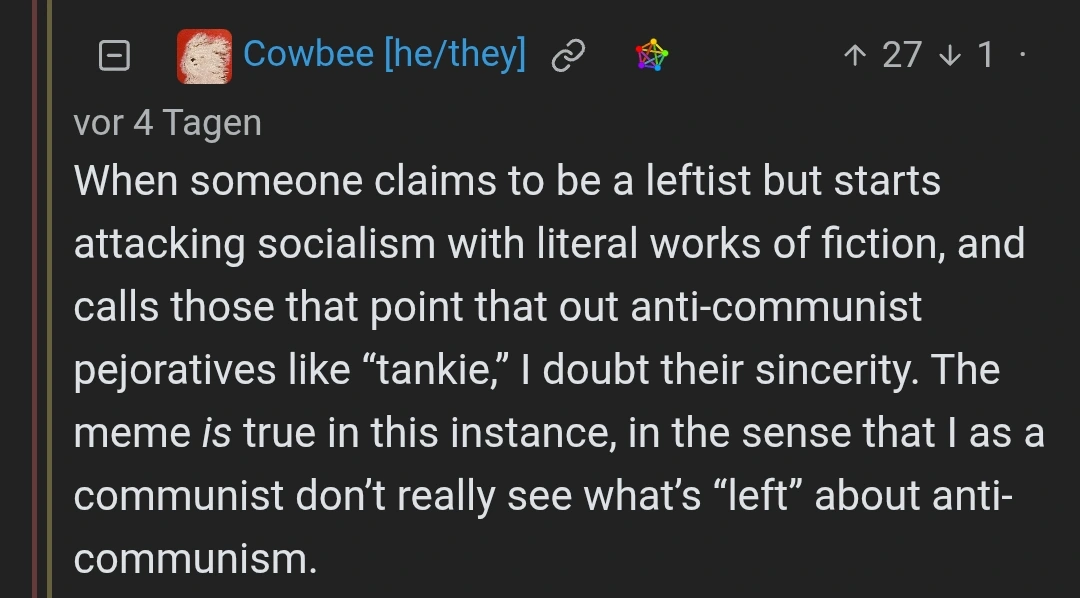Click the word "anti-communist" in the comment
Viewport: 1080px width, 598px height.
click(775, 307)
